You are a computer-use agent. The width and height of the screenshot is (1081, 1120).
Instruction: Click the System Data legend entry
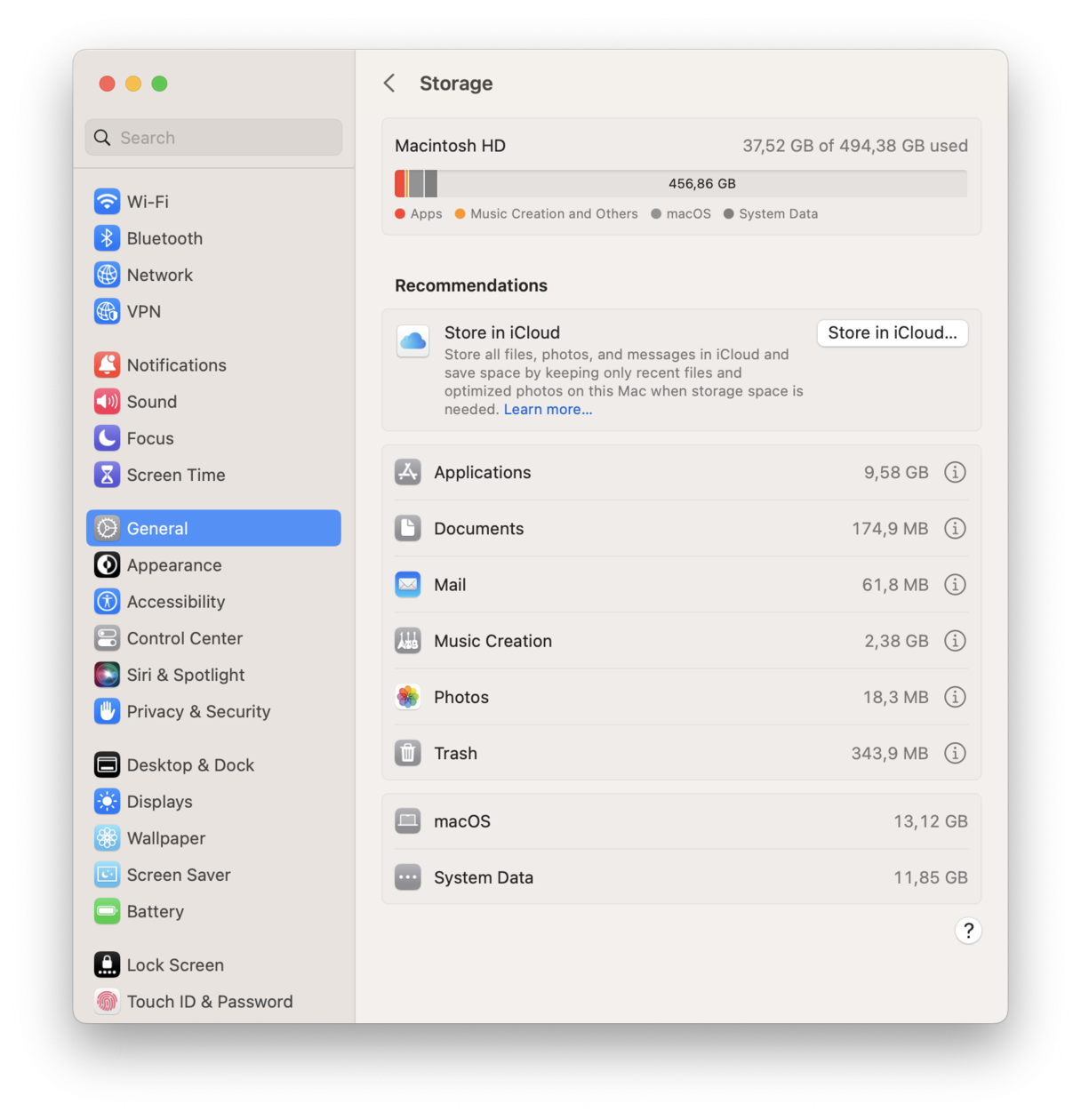point(771,213)
